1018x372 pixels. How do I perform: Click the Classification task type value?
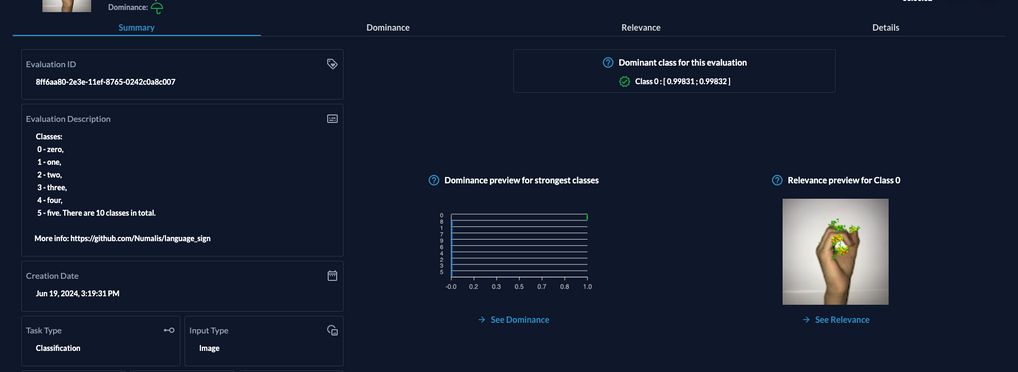coord(58,348)
